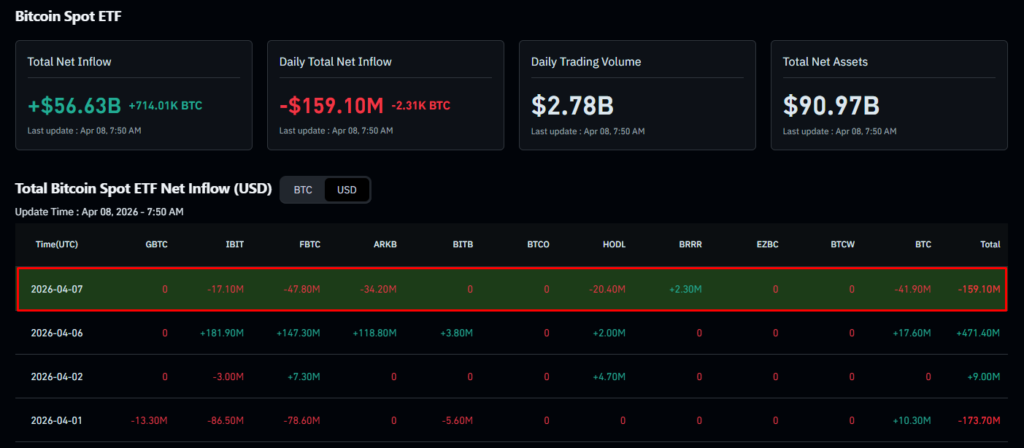Click the -3.00M IBIT value
1024x448 pixels.
[229, 377]
